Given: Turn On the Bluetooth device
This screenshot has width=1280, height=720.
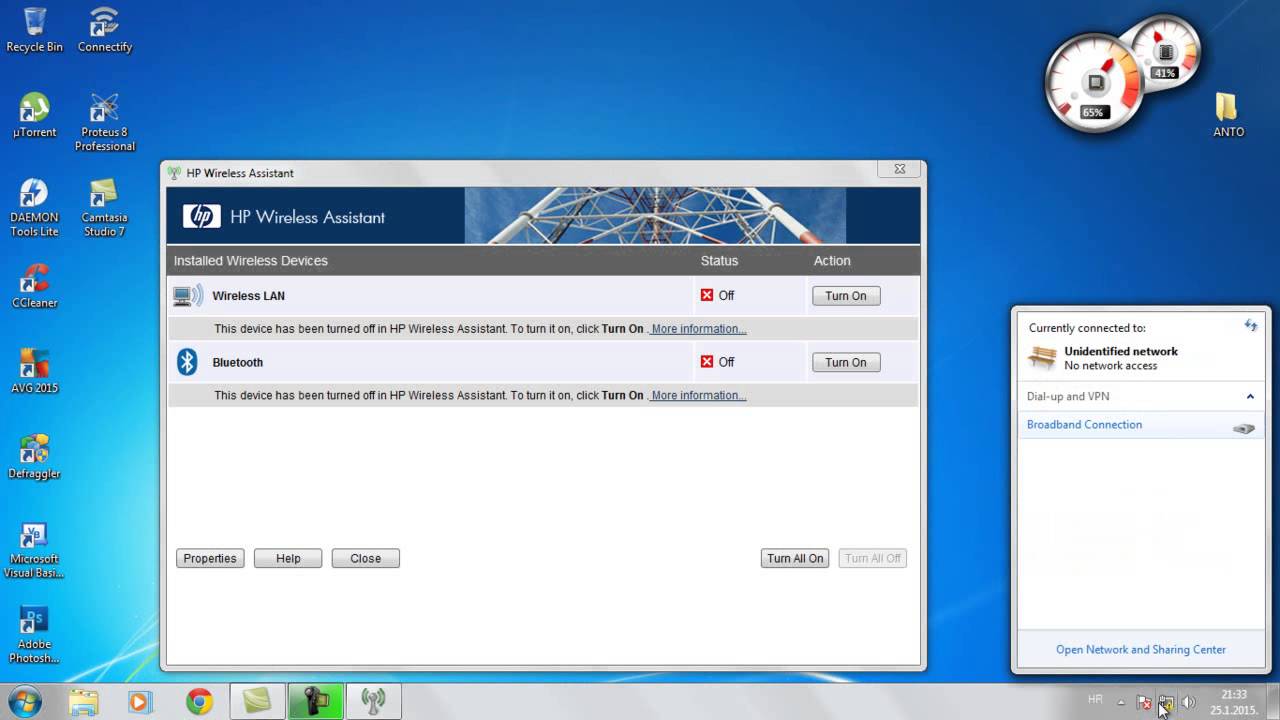Looking at the screenshot, I should click(x=846, y=362).
